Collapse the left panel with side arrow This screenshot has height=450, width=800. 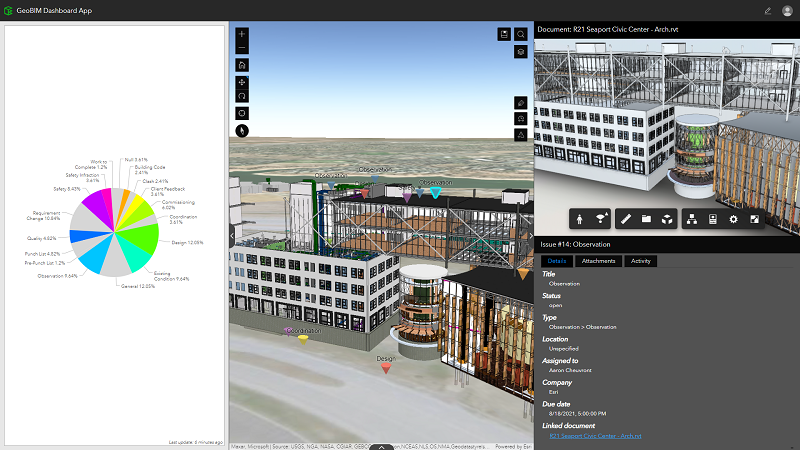pos(232,235)
